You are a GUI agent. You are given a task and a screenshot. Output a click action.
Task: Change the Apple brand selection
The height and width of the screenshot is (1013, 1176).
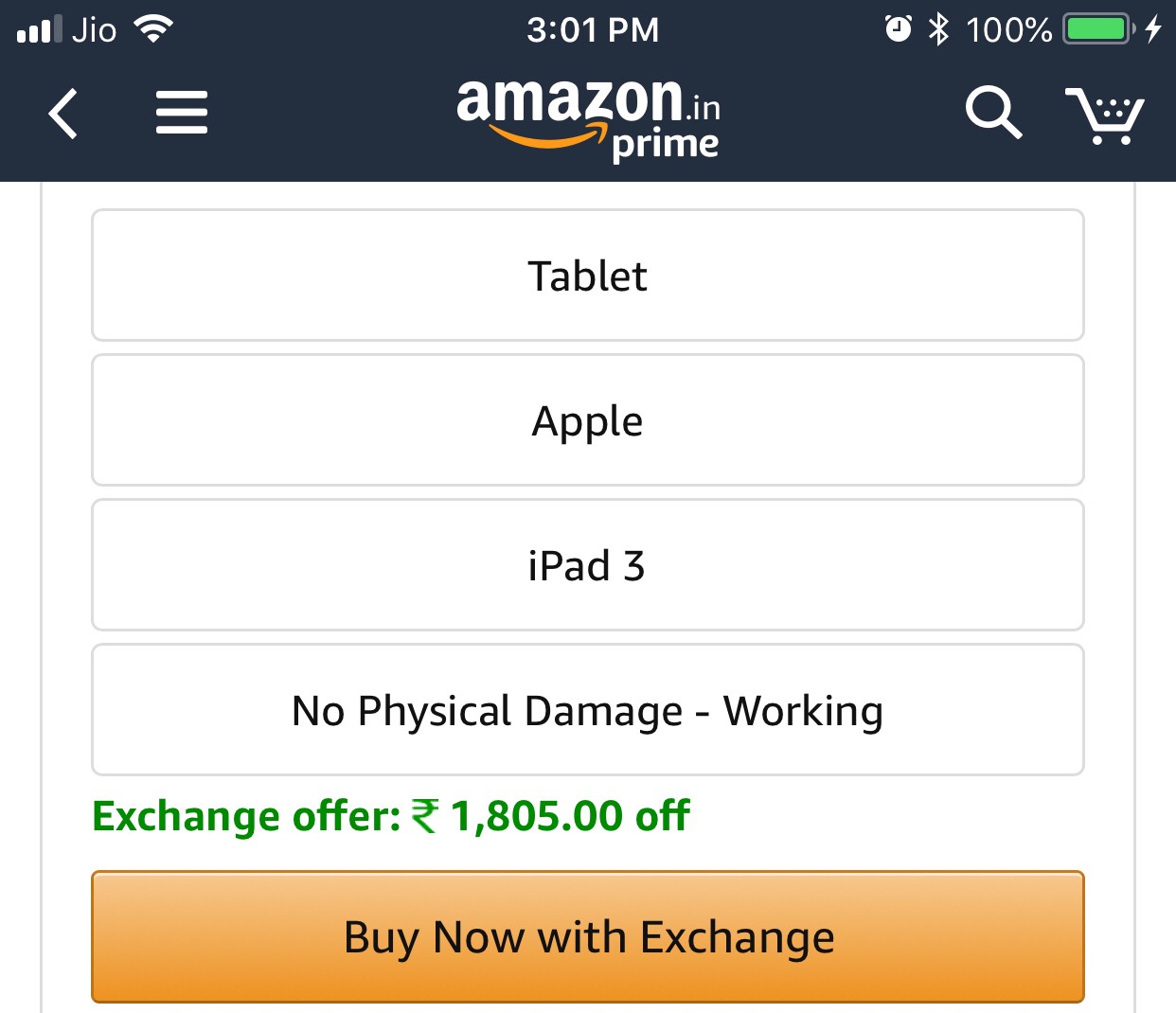[x=587, y=420]
